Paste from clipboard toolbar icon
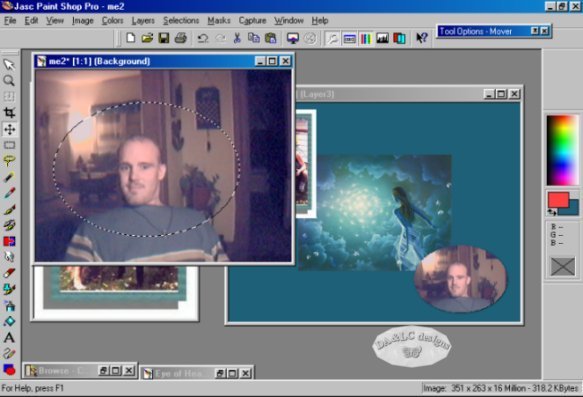This screenshot has width=583, height=397. [x=271, y=38]
